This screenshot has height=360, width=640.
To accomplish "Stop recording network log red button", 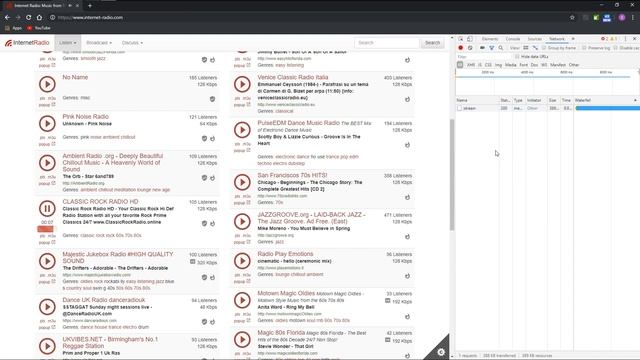I will point(461,48).
